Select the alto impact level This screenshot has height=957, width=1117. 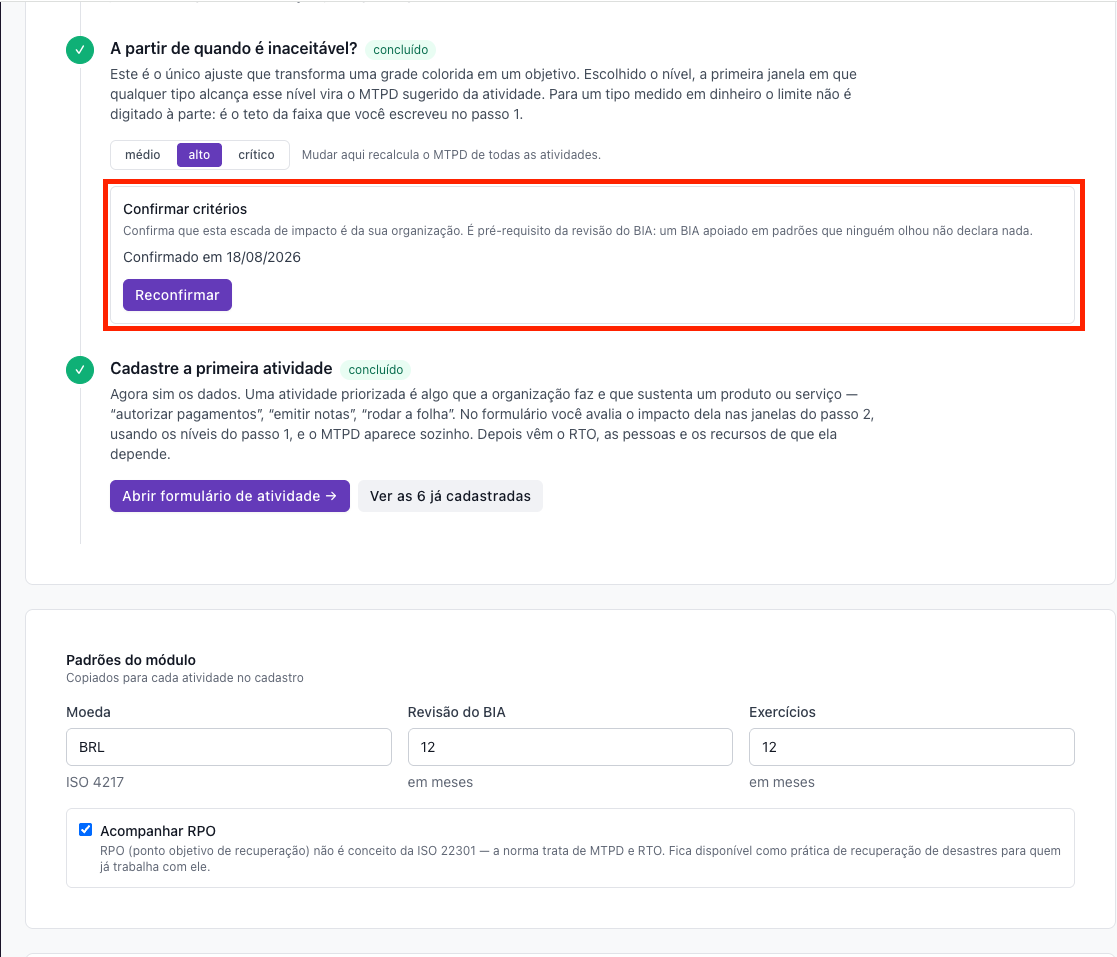point(199,155)
